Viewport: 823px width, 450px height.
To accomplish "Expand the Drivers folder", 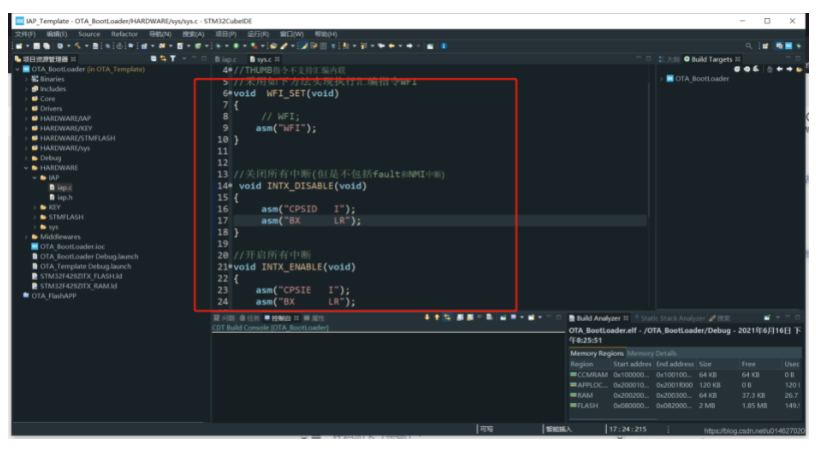I will (27, 109).
